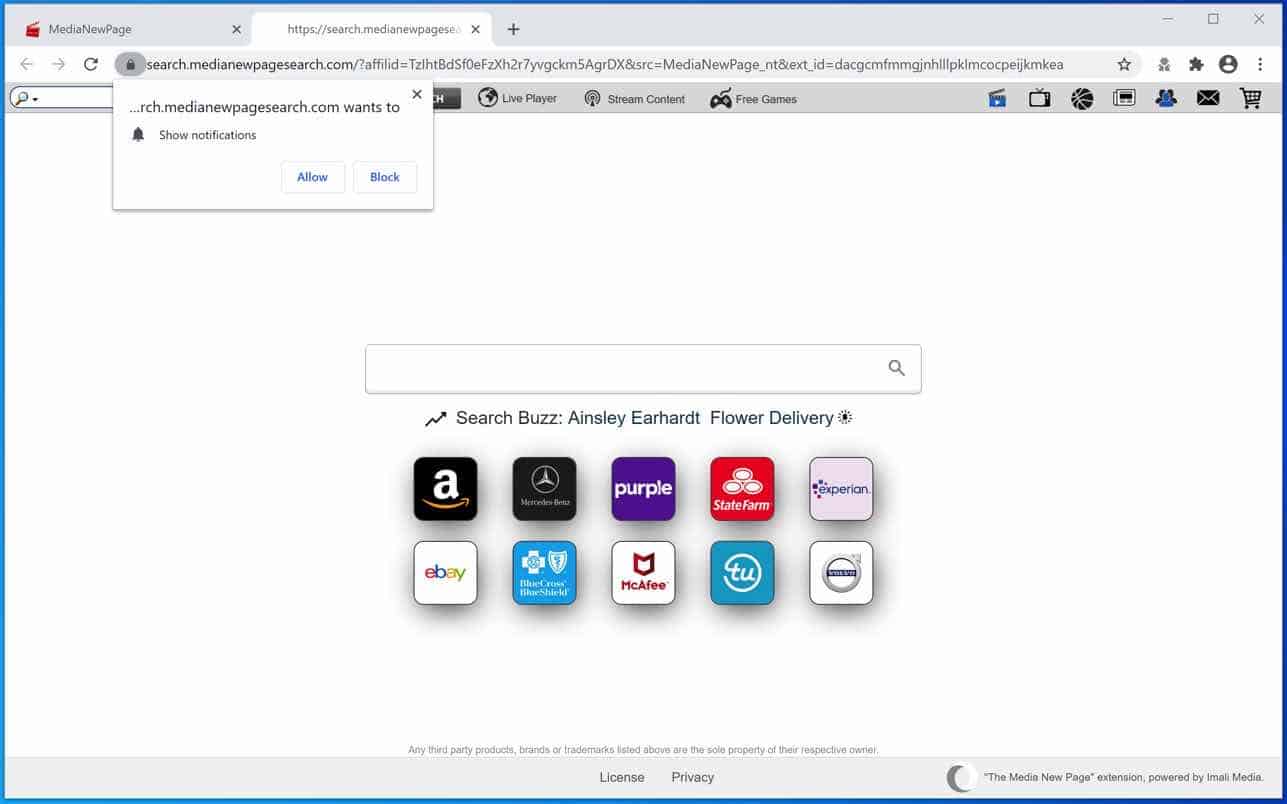Click the padlock site info icon
Screen dimensions: 1287x804
tap(130, 64)
